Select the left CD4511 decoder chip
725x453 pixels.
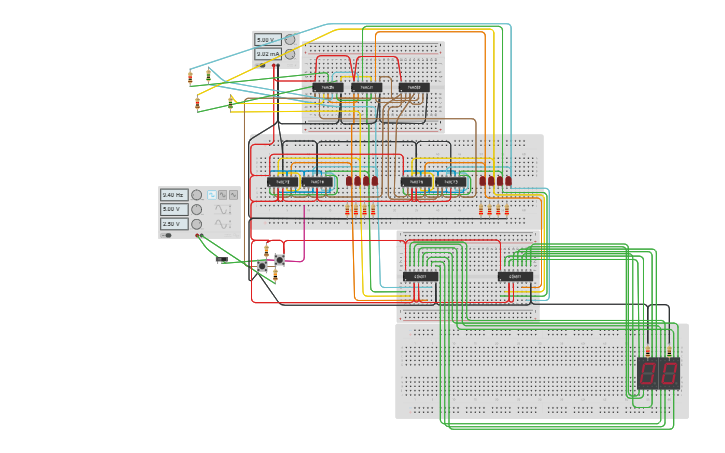(420, 276)
